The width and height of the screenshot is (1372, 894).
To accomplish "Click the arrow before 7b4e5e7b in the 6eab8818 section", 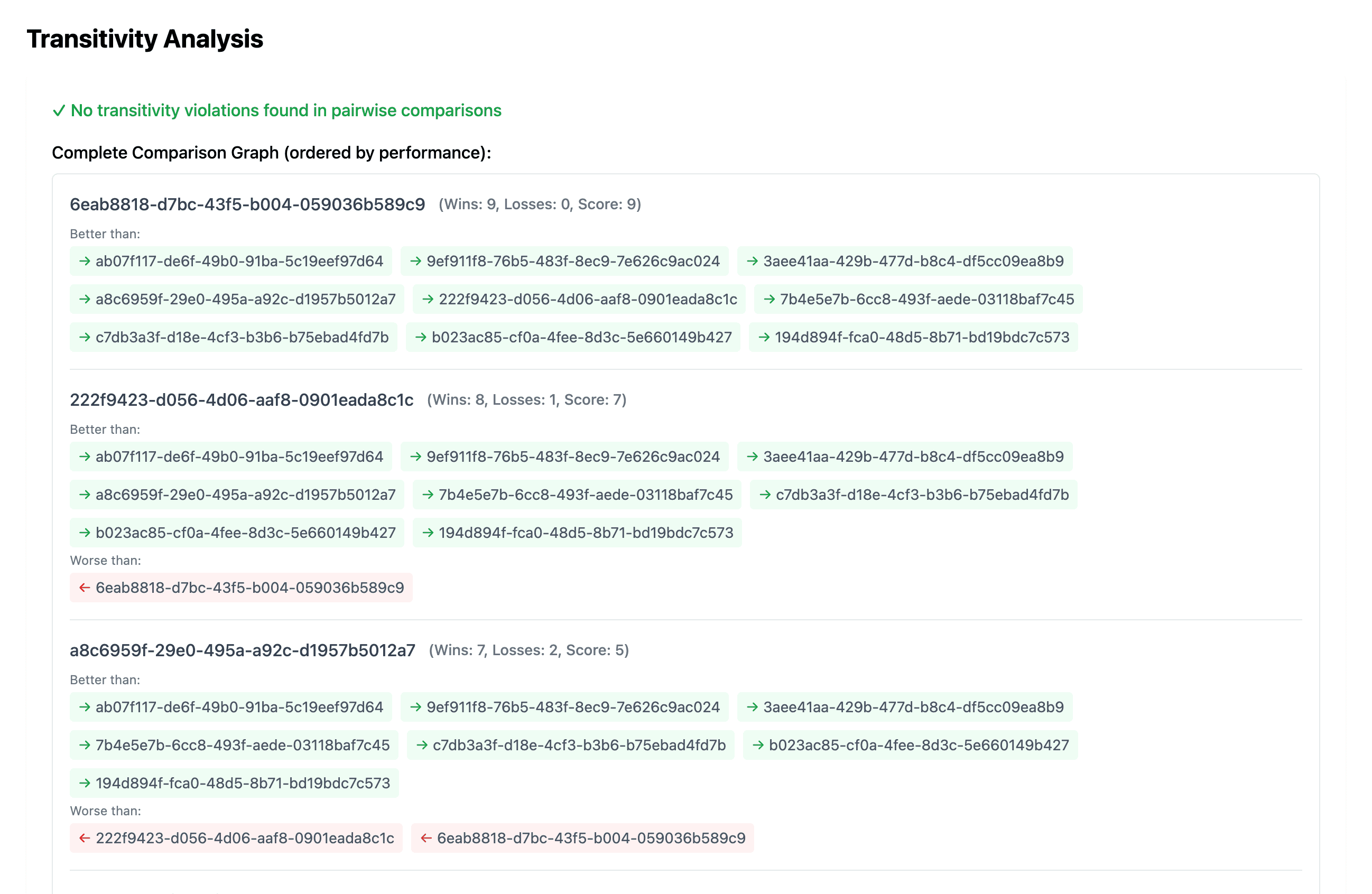I will click(x=769, y=299).
